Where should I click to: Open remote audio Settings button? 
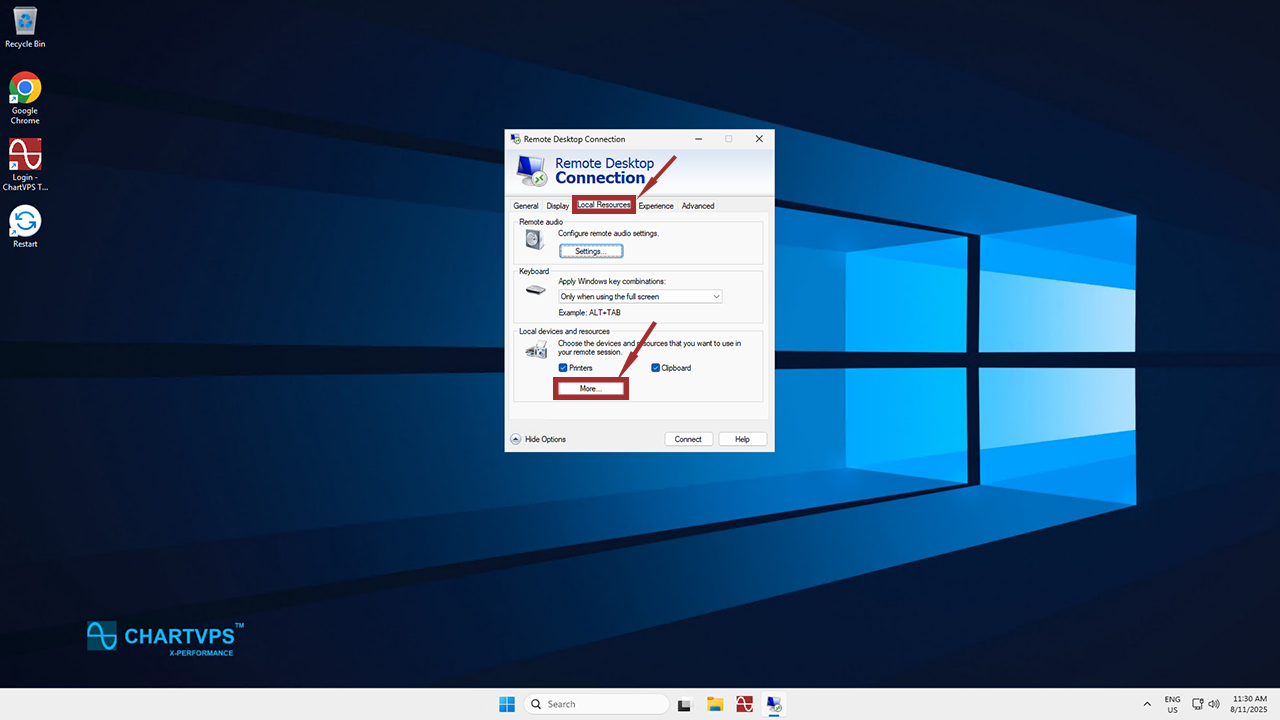590,251
